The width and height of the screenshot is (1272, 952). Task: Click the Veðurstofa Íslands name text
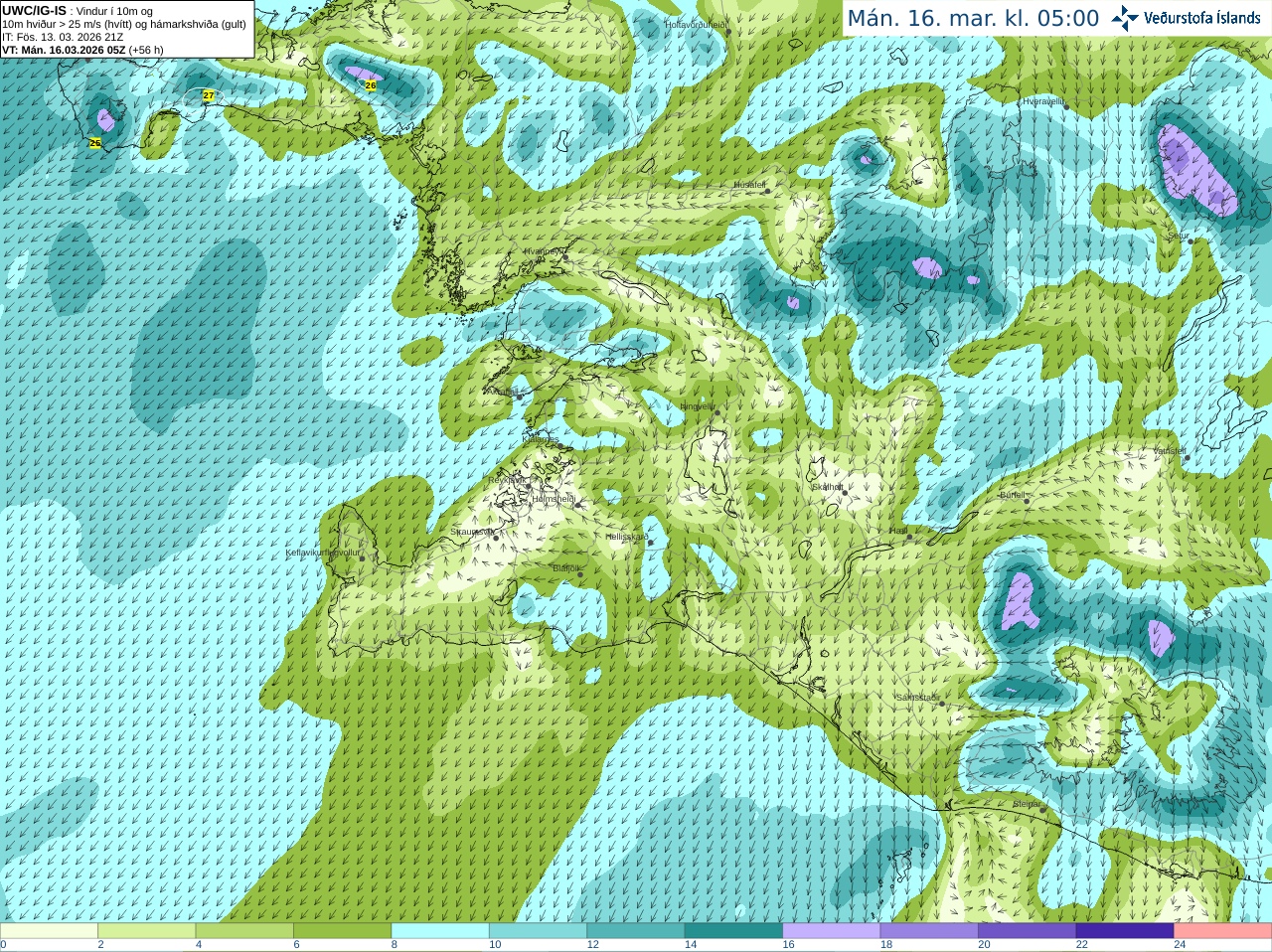point(1201,18)
